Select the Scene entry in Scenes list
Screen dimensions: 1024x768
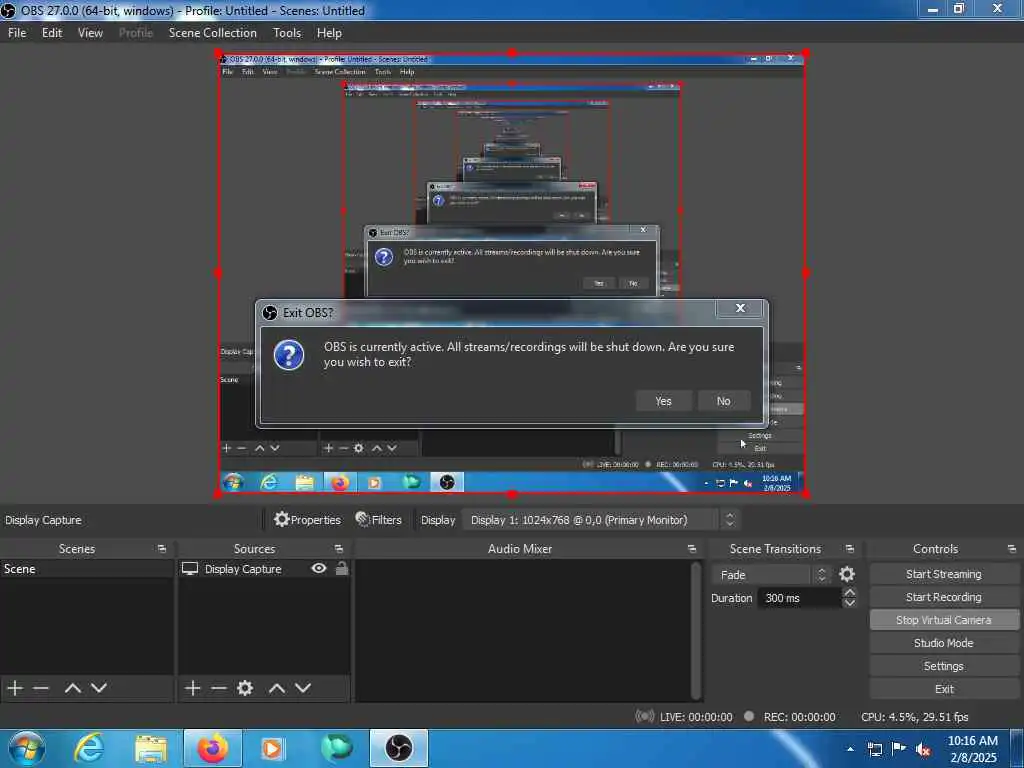(x=87, y=569)
